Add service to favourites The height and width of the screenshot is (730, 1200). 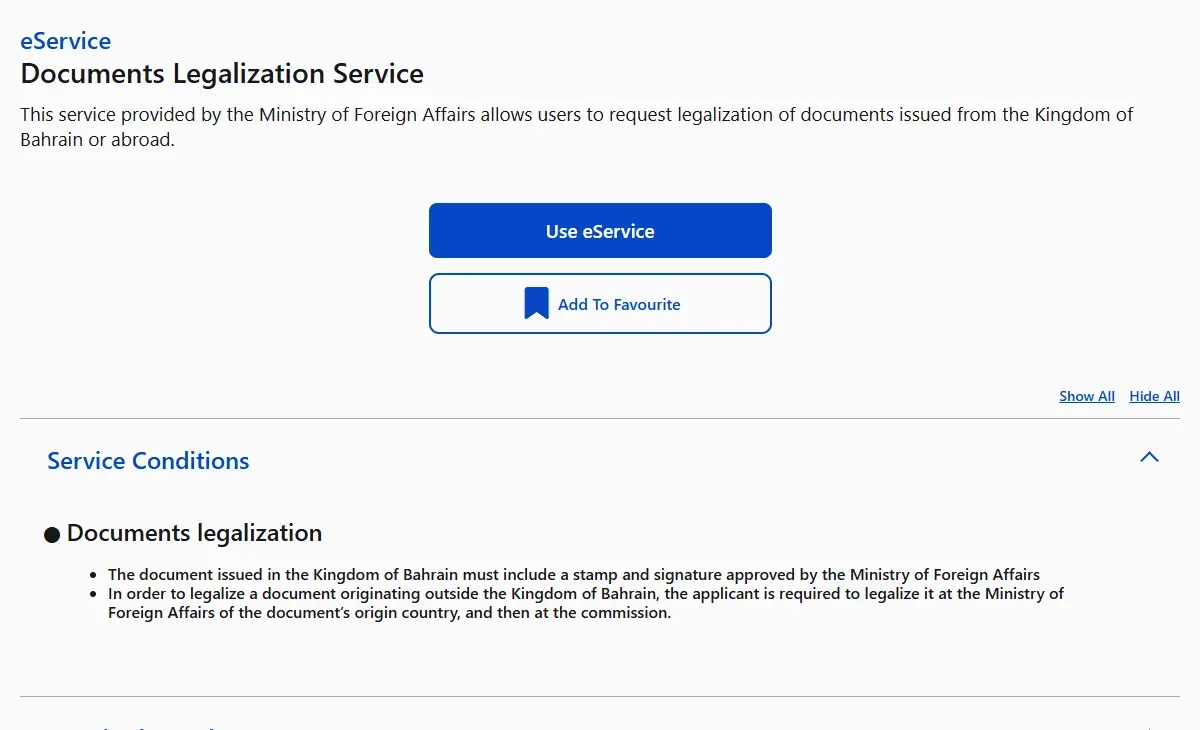600,303
